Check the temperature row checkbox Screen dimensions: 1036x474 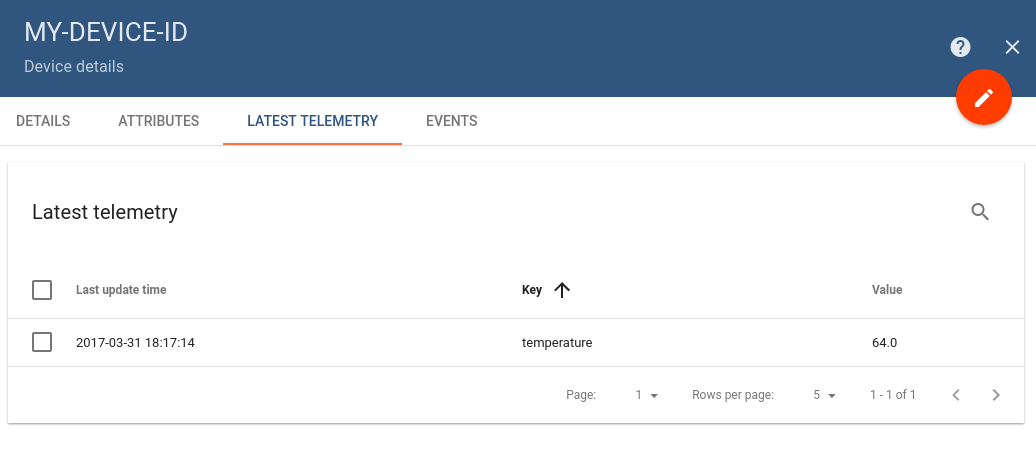point(42,342)
